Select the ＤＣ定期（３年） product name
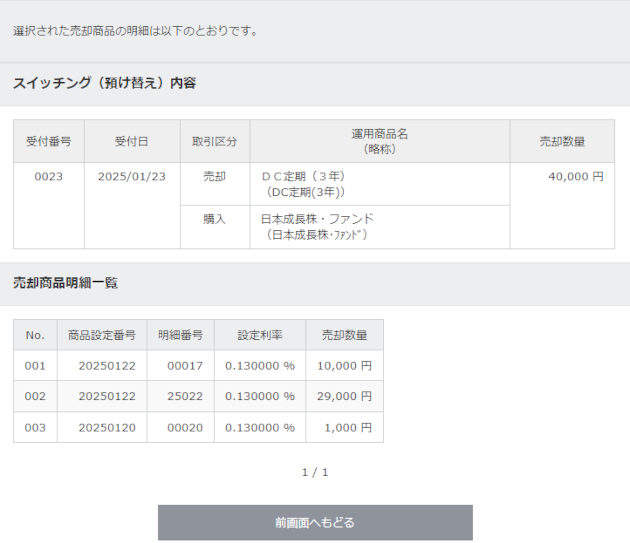The image size is (630, 543). coord(304,176)
